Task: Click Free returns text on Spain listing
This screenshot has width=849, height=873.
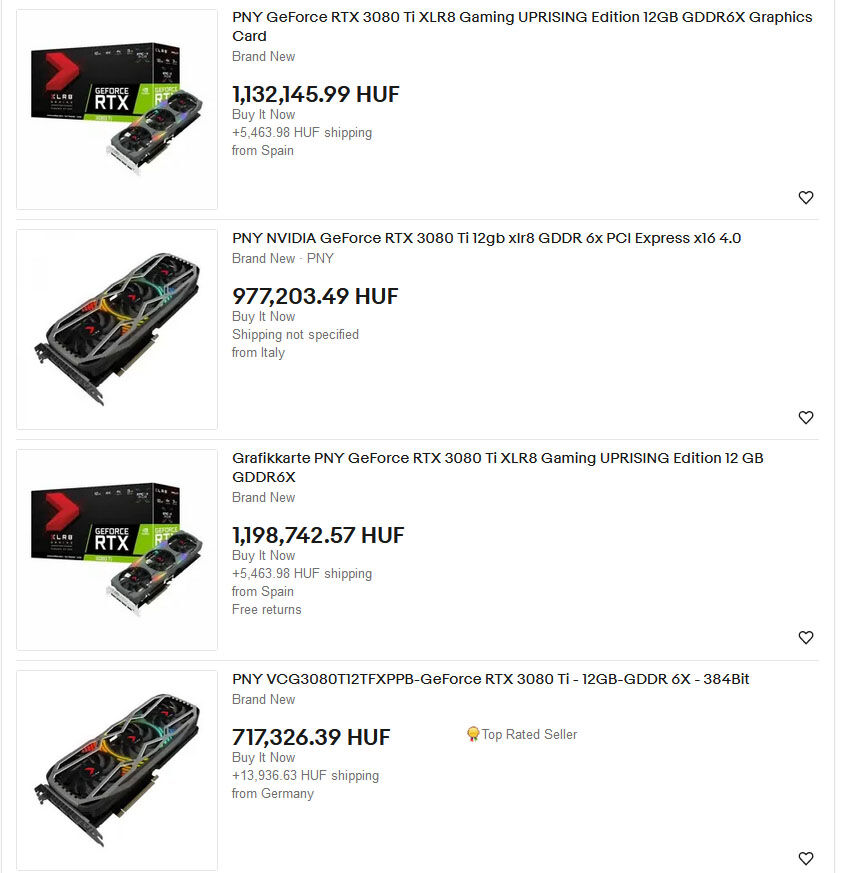Action: point(267,610)
